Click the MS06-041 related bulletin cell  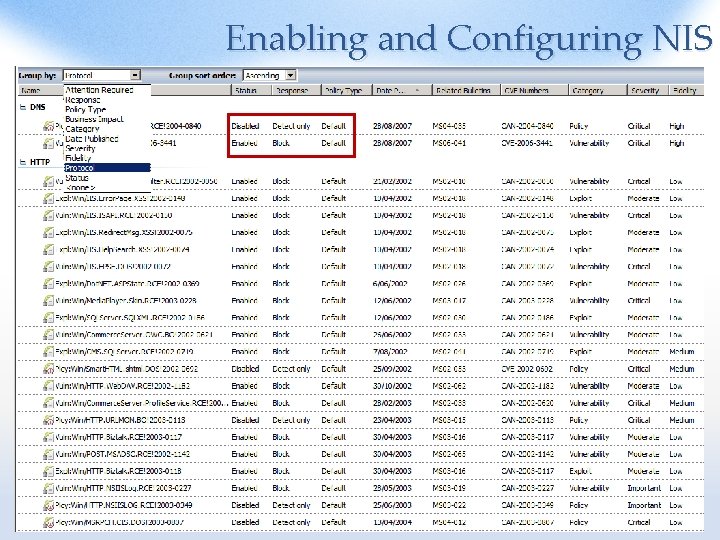(449, 143)
